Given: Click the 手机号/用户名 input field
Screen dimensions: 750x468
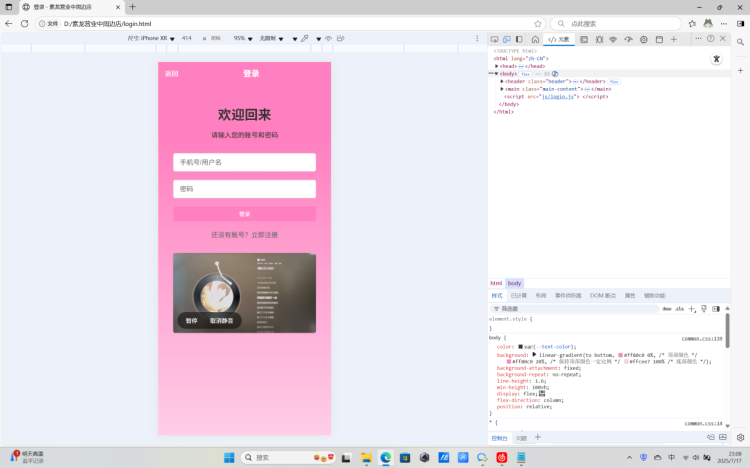Looking at the screenshot, I should click(244, 162).
